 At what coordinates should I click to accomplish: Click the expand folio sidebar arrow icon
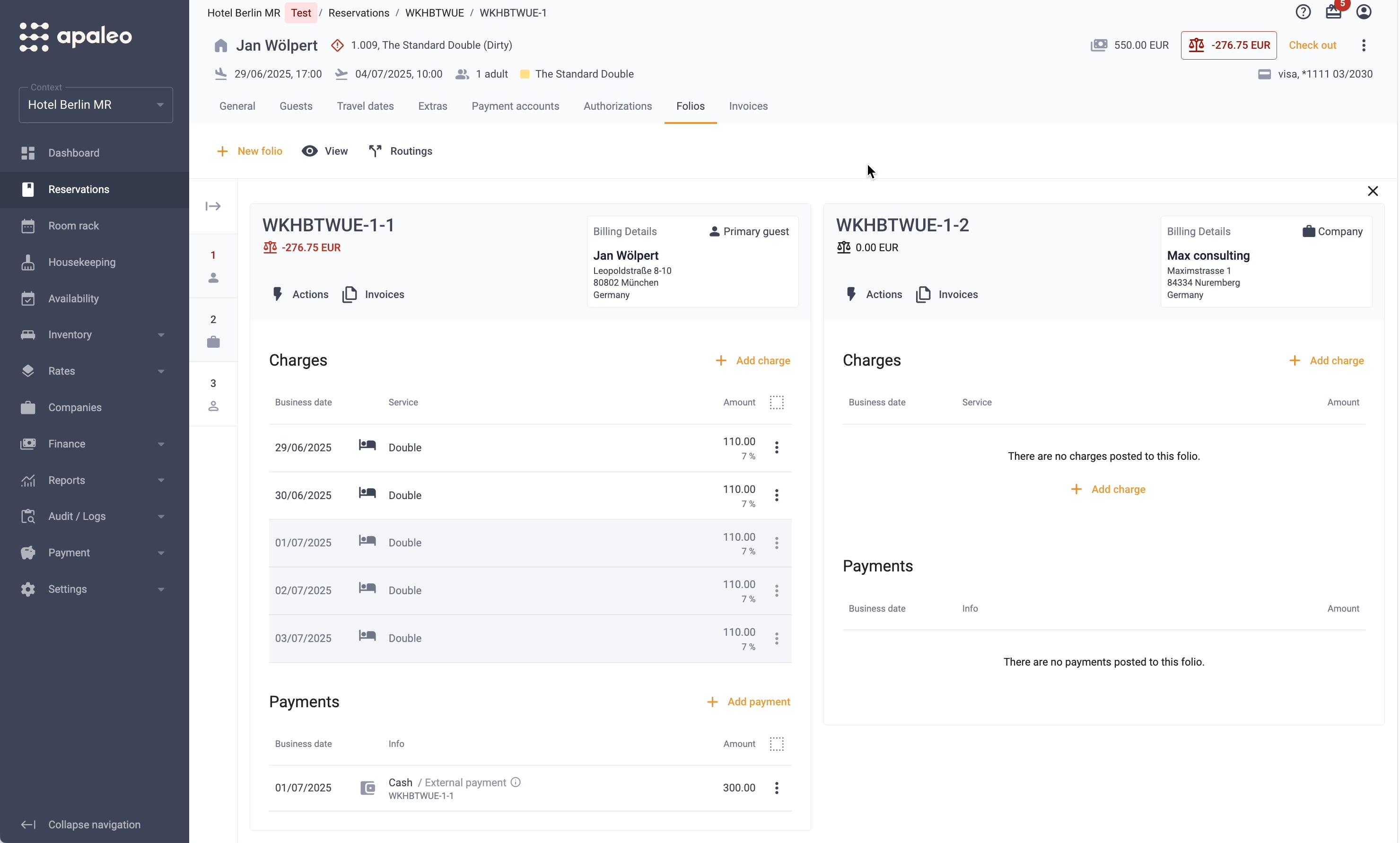pos(213,206)
